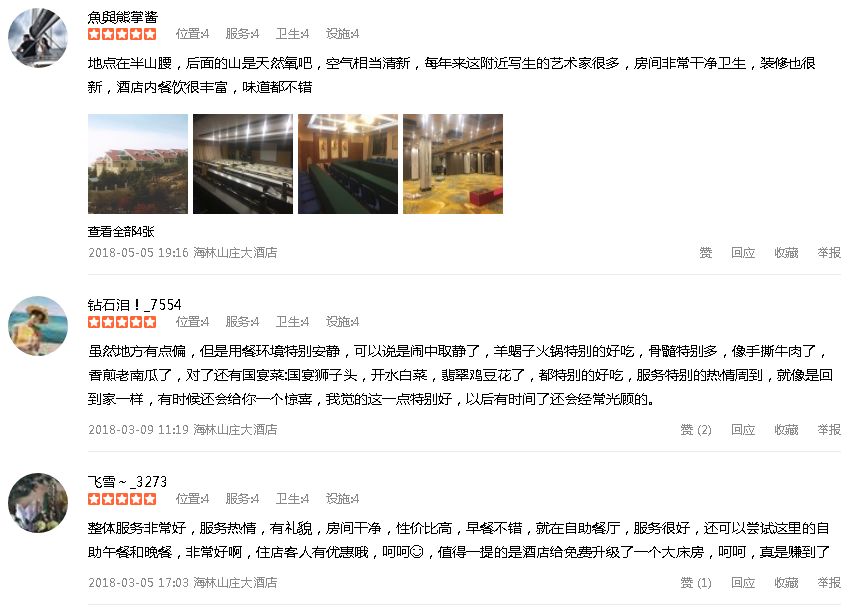848x608 pixels.
Task: Open the yellow carpet lobby photo thumbnail
Action: 453,164
